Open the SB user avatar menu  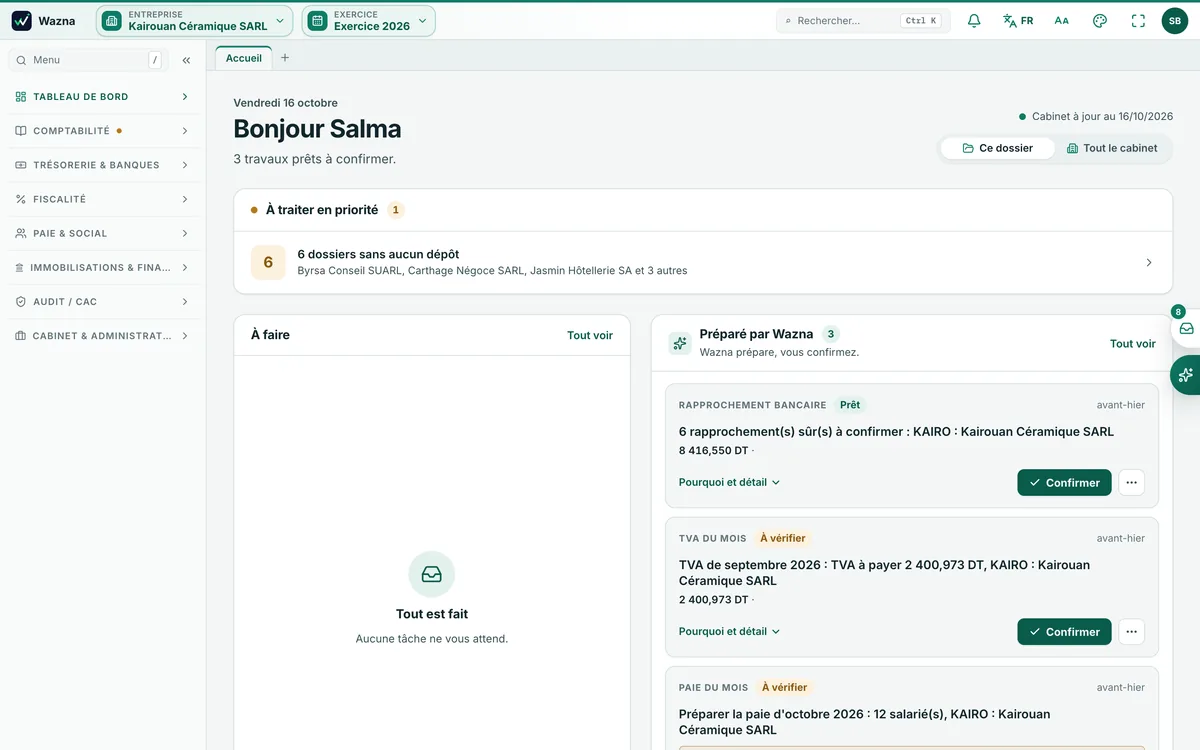pos(1175,21)
